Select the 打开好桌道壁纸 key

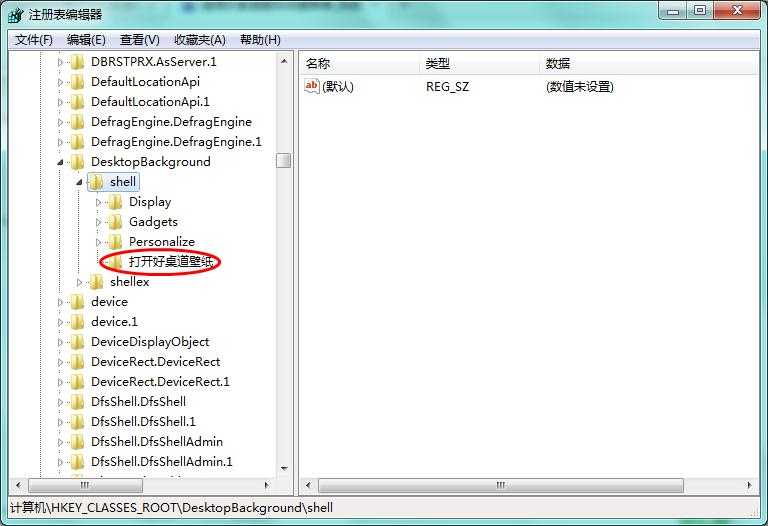(171, 262)
